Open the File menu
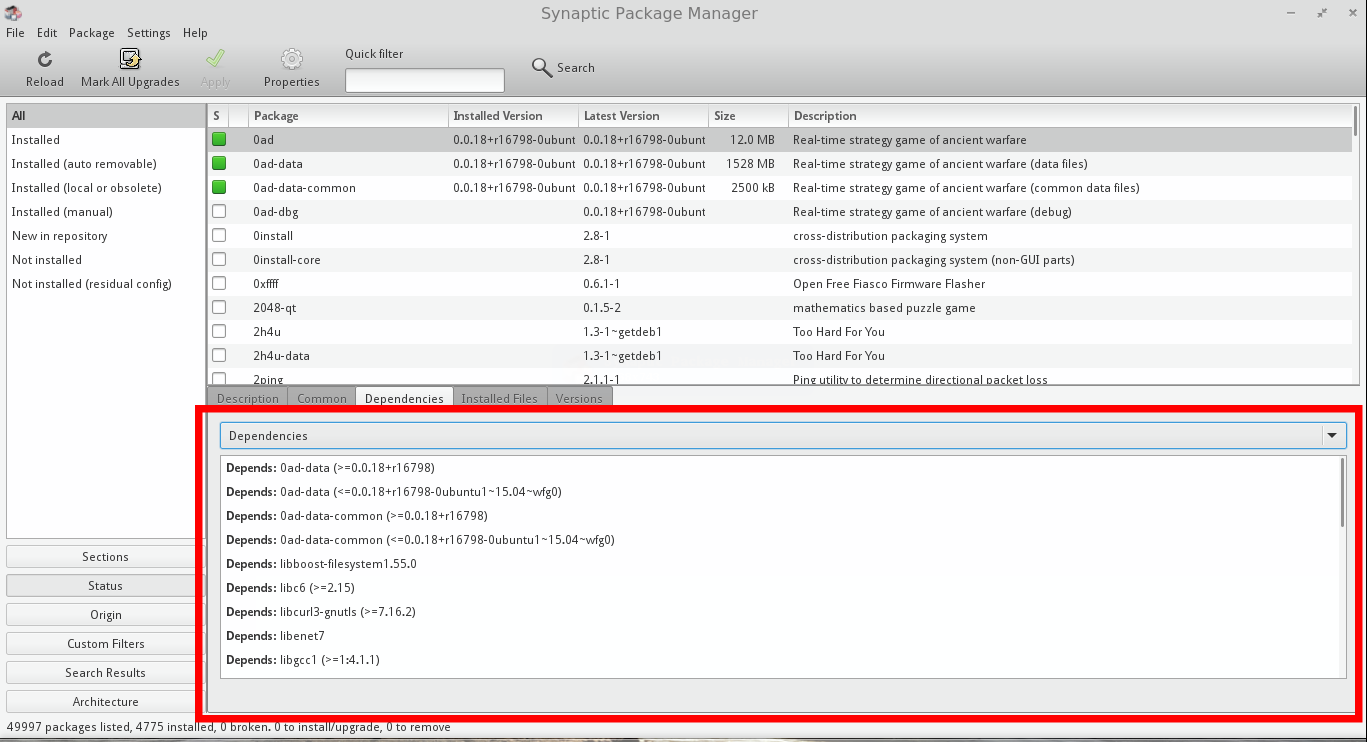1367x742 pixels. click(x=15, y=33)
